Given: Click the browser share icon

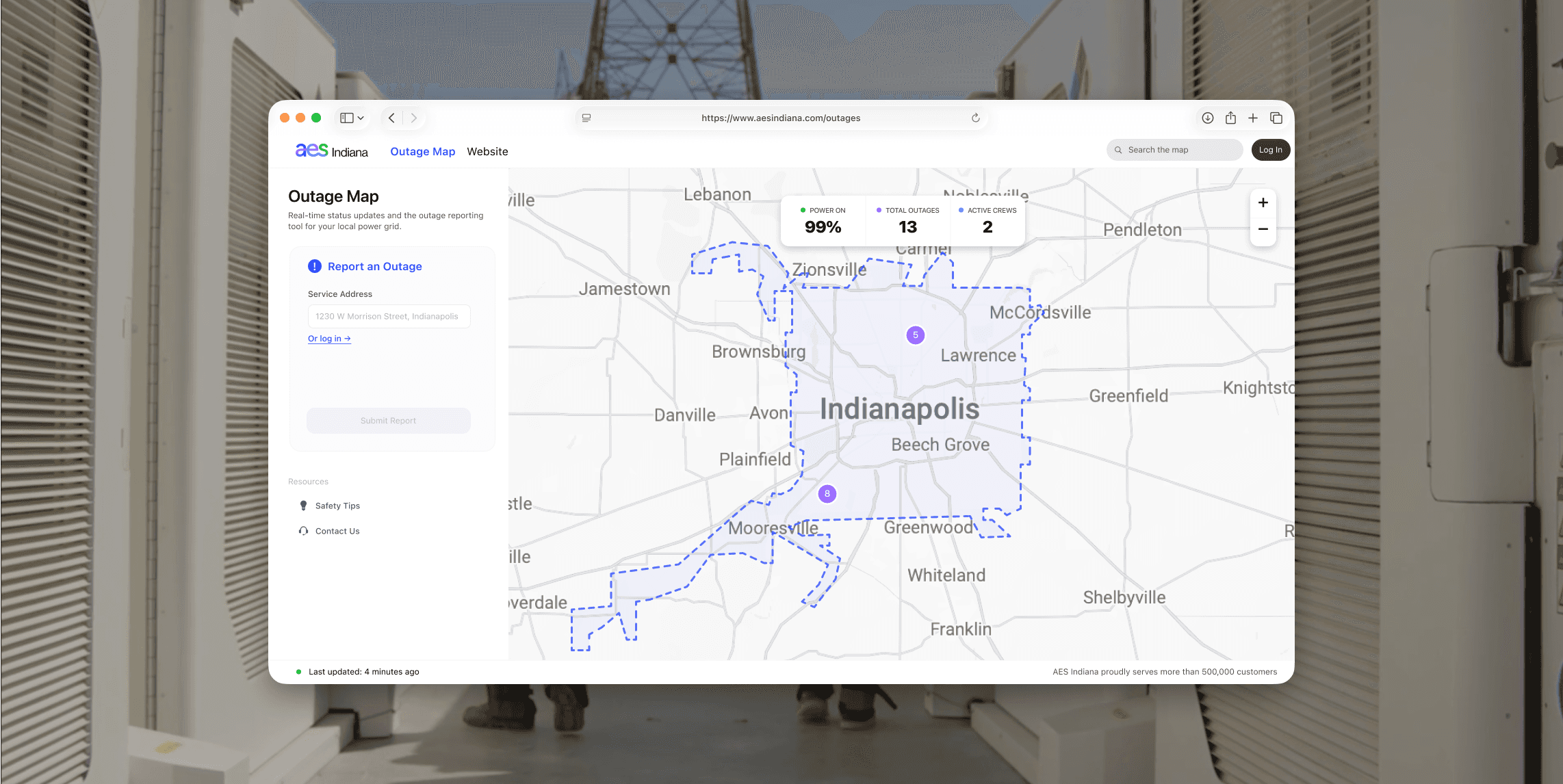Looking at the screenshot, I should (x=1230, y=118).
